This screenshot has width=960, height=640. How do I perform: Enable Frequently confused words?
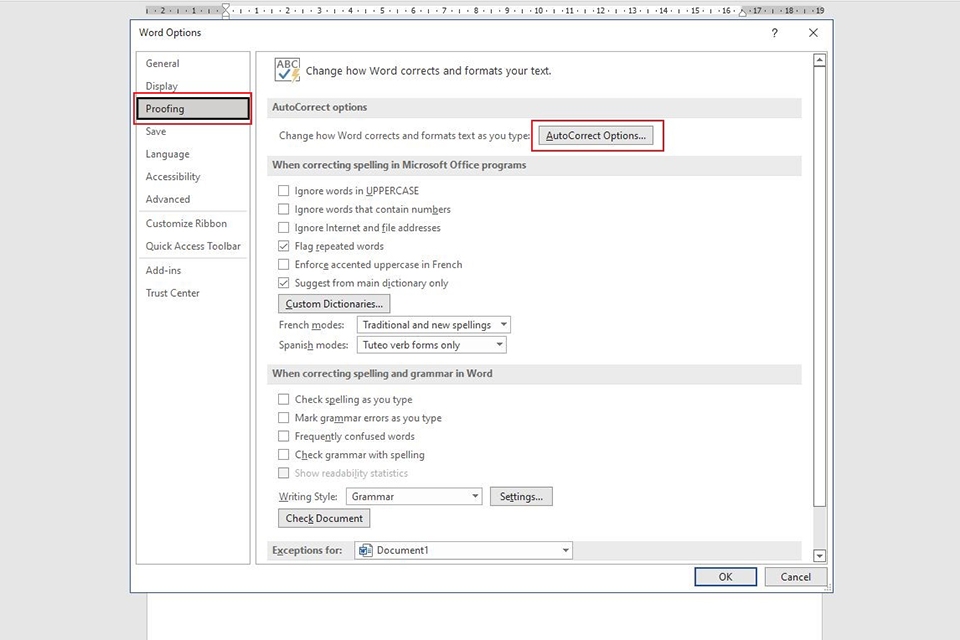click(x=283, y=435)
